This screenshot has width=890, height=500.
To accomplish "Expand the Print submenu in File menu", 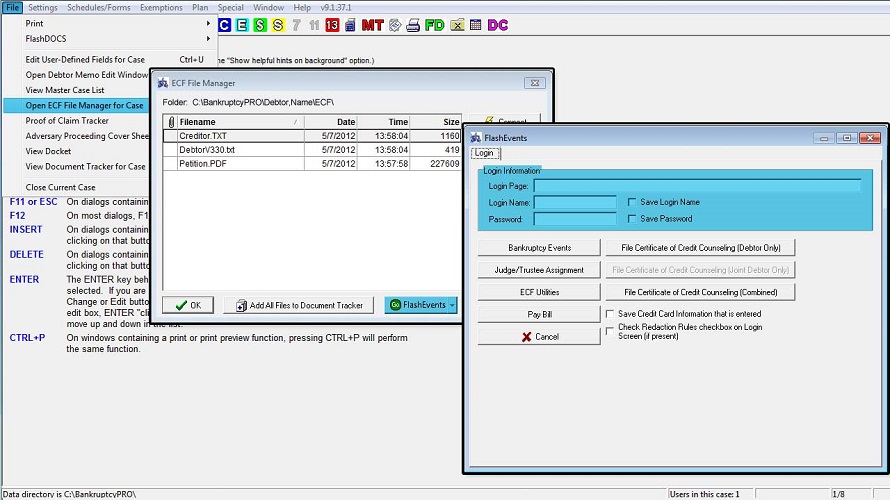I will (x=208, y=23).
